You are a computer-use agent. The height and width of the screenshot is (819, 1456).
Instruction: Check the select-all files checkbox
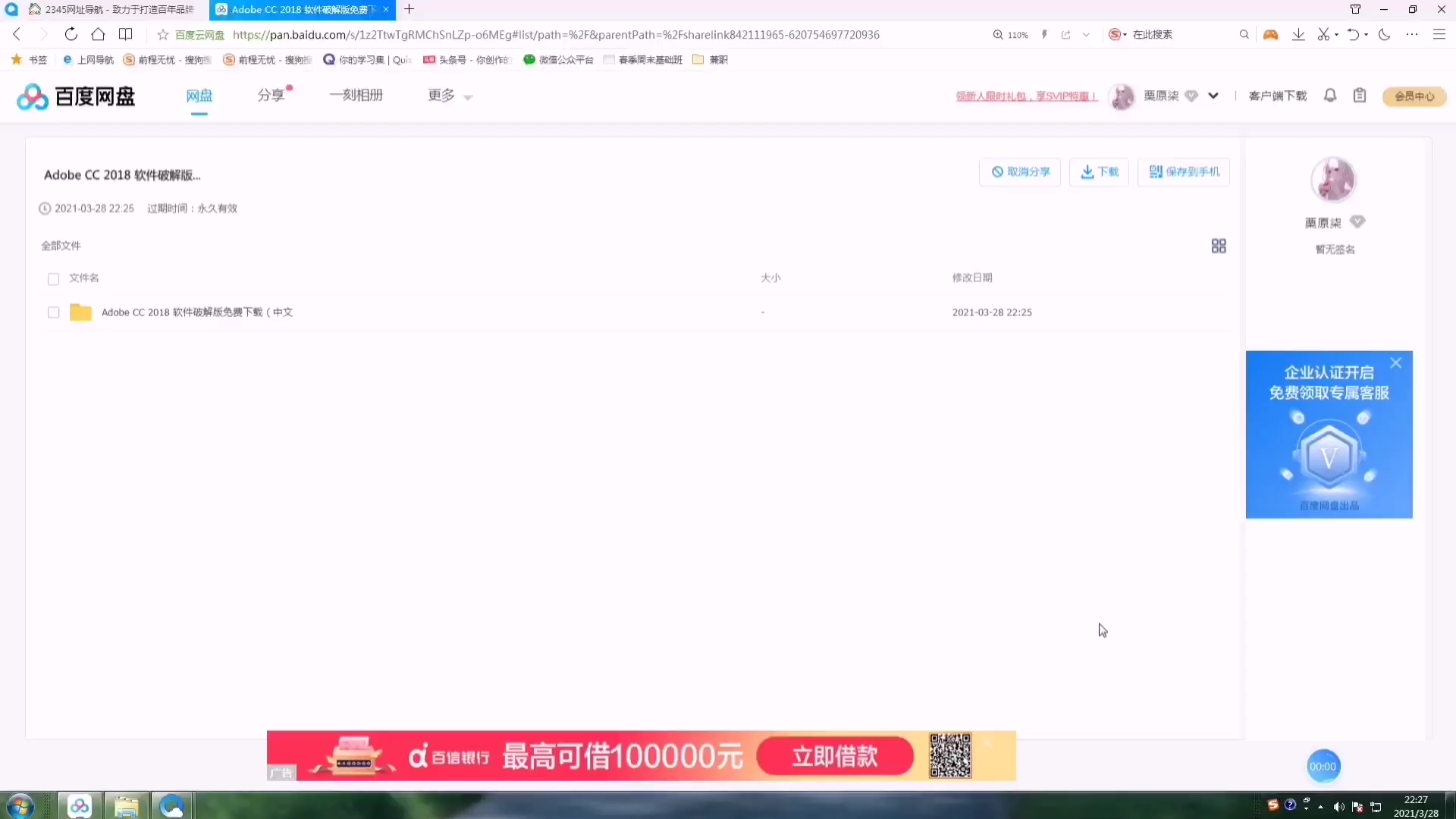click(x=53, y=279)
